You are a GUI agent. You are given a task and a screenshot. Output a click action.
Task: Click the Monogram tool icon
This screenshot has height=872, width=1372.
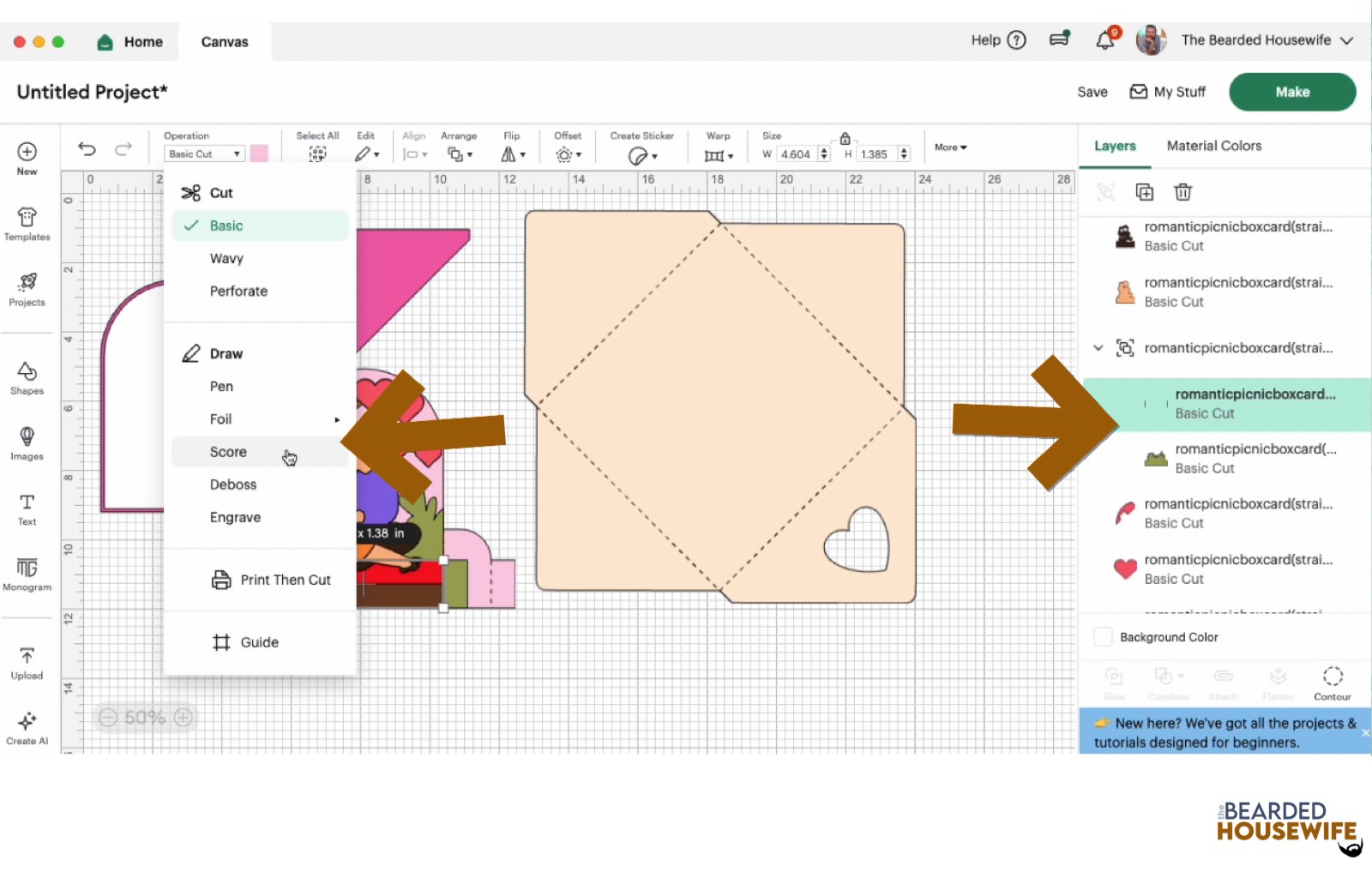click(27, 574)
